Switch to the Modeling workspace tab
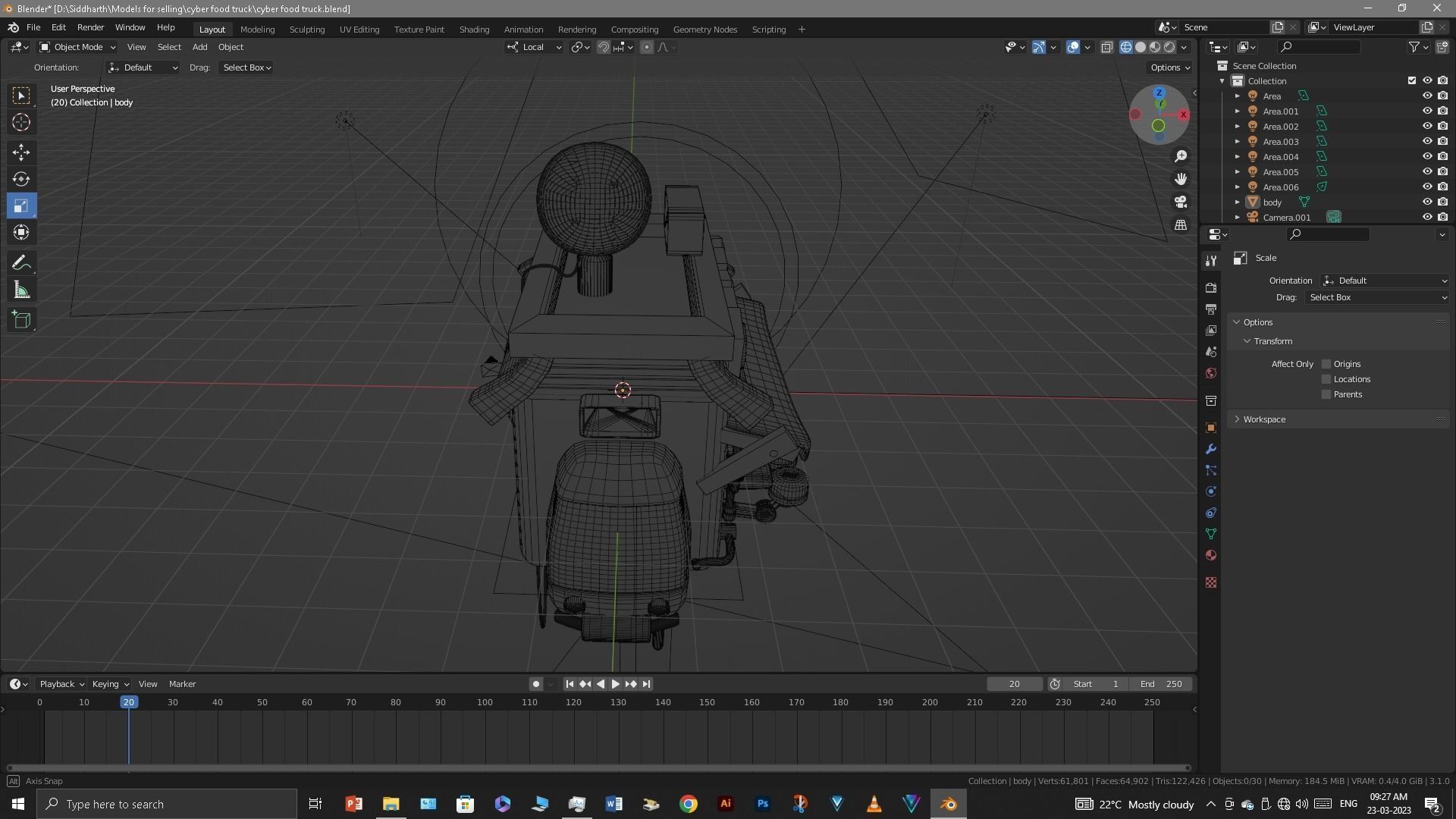Screen dimensions: 1456x819 [x=257, y=30]
